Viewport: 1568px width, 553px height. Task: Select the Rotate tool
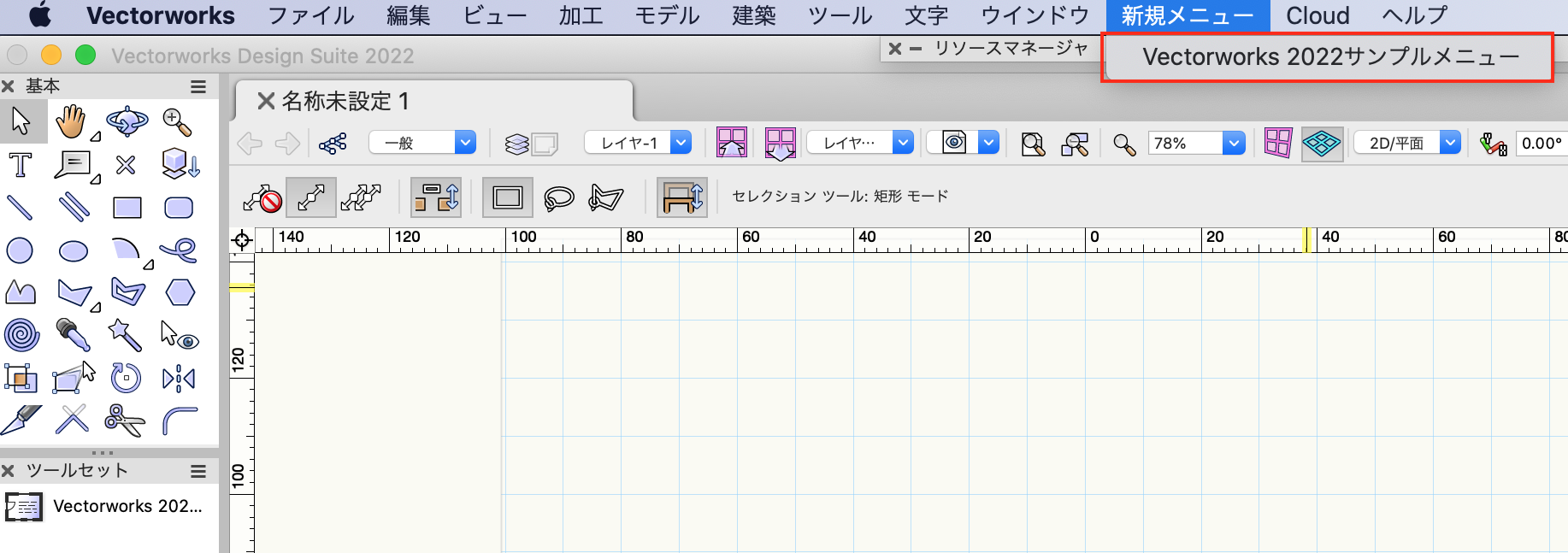(x=126, y=378)
